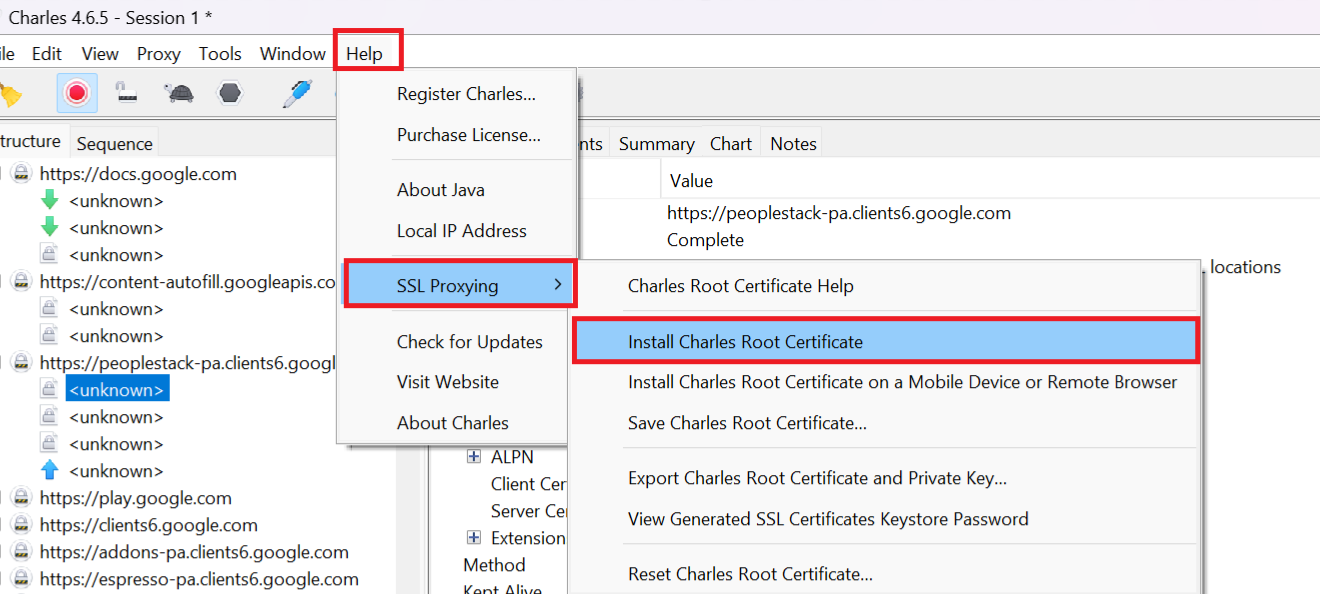Expand the ALPN node
The height and width of the screenshot is (594, 1320).
coord(474,457)
